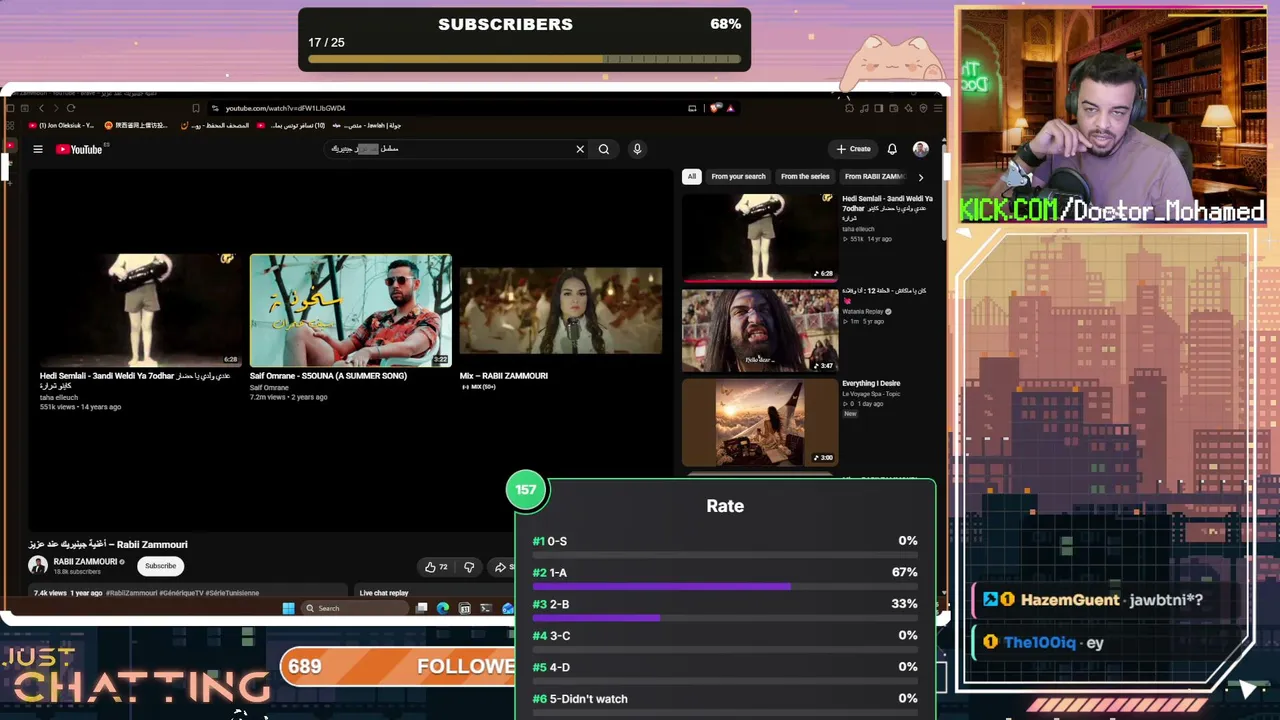
Task: Clear the YouTube search box text
Action: pos(580,149)
